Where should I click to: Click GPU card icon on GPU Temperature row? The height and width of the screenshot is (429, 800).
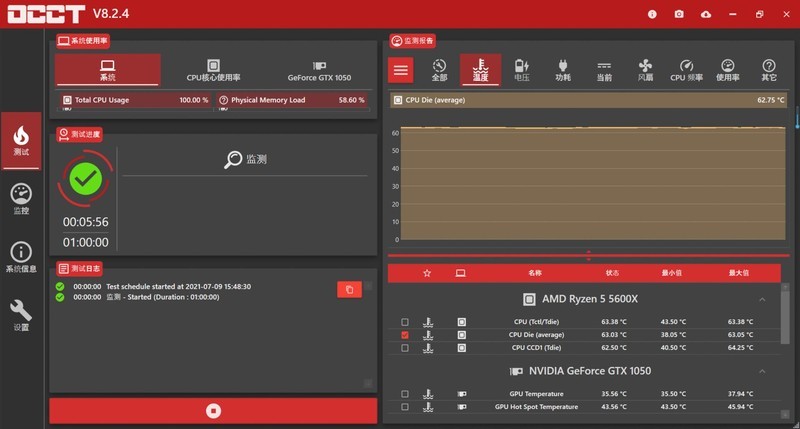point(462,394)
